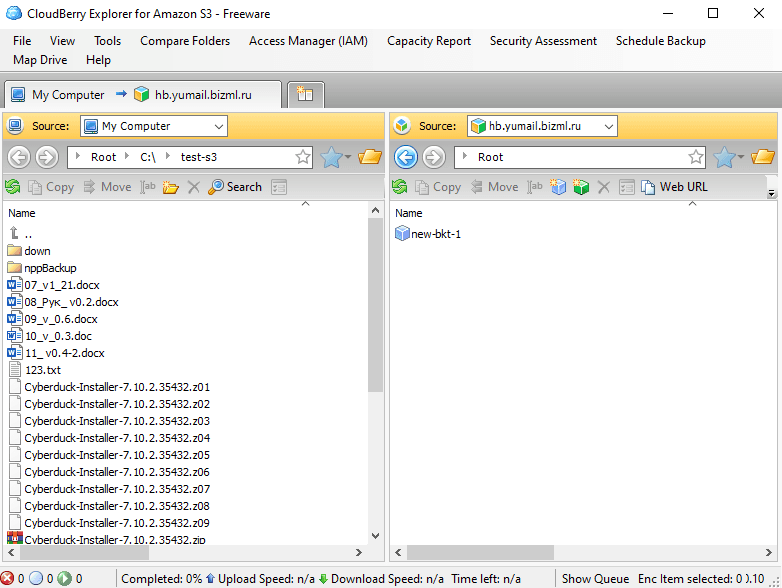Click Refresh icon in left pane toolbar
Screen dimensions: 782x588
(x=13, y=187)
